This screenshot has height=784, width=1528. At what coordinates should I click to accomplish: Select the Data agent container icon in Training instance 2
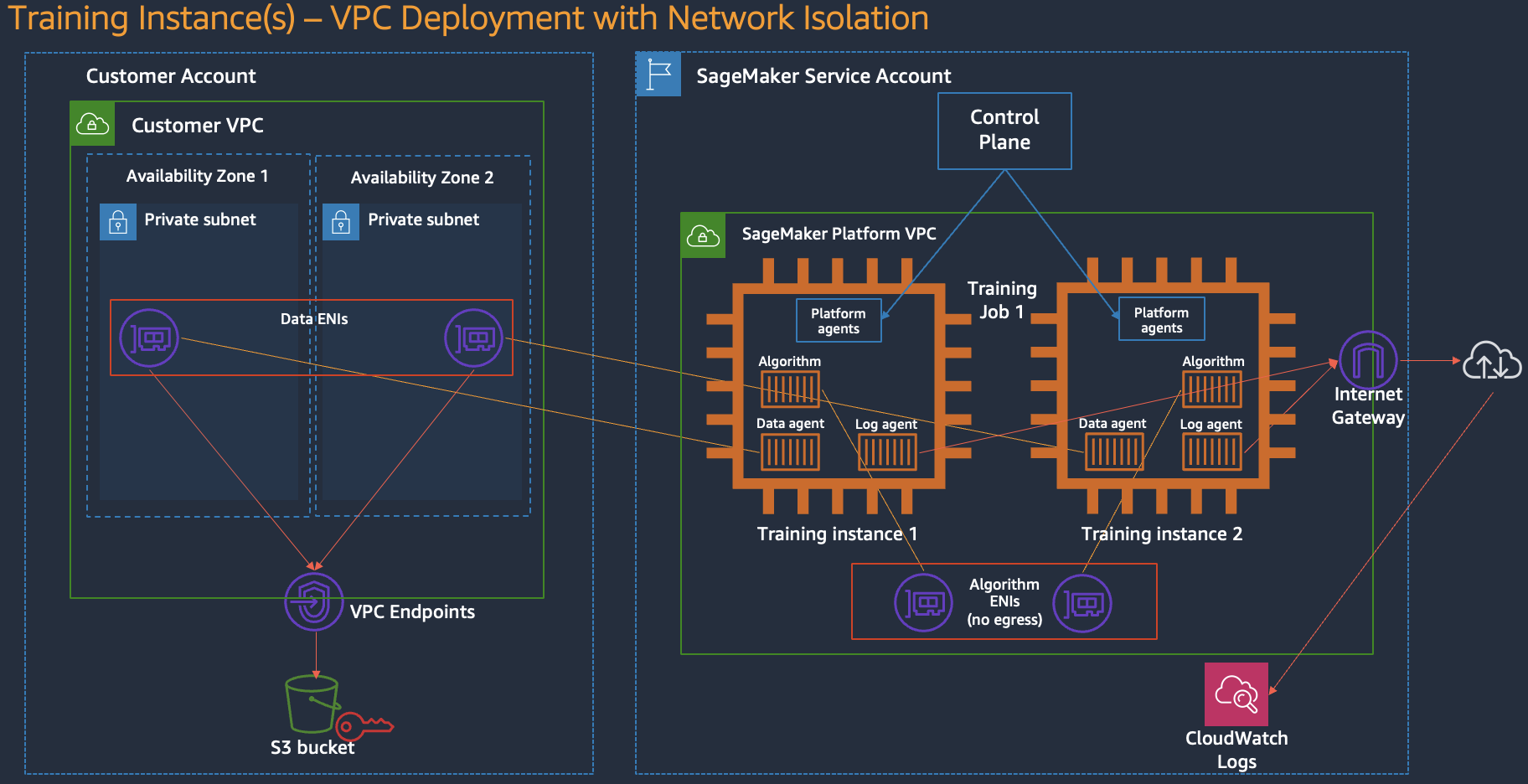(1114, 452)
